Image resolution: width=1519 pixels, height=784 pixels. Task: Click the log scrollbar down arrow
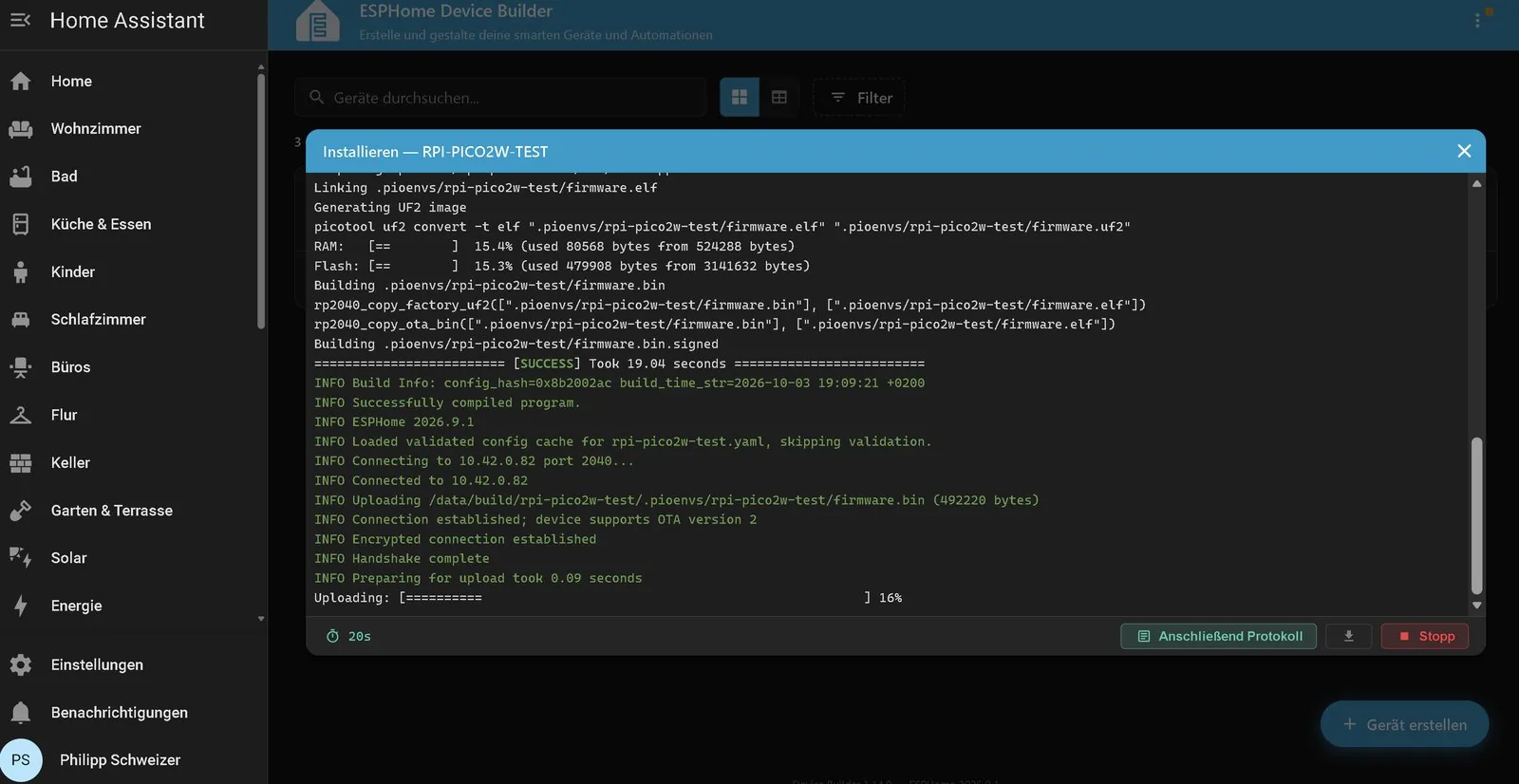(x=1476, y=606)
